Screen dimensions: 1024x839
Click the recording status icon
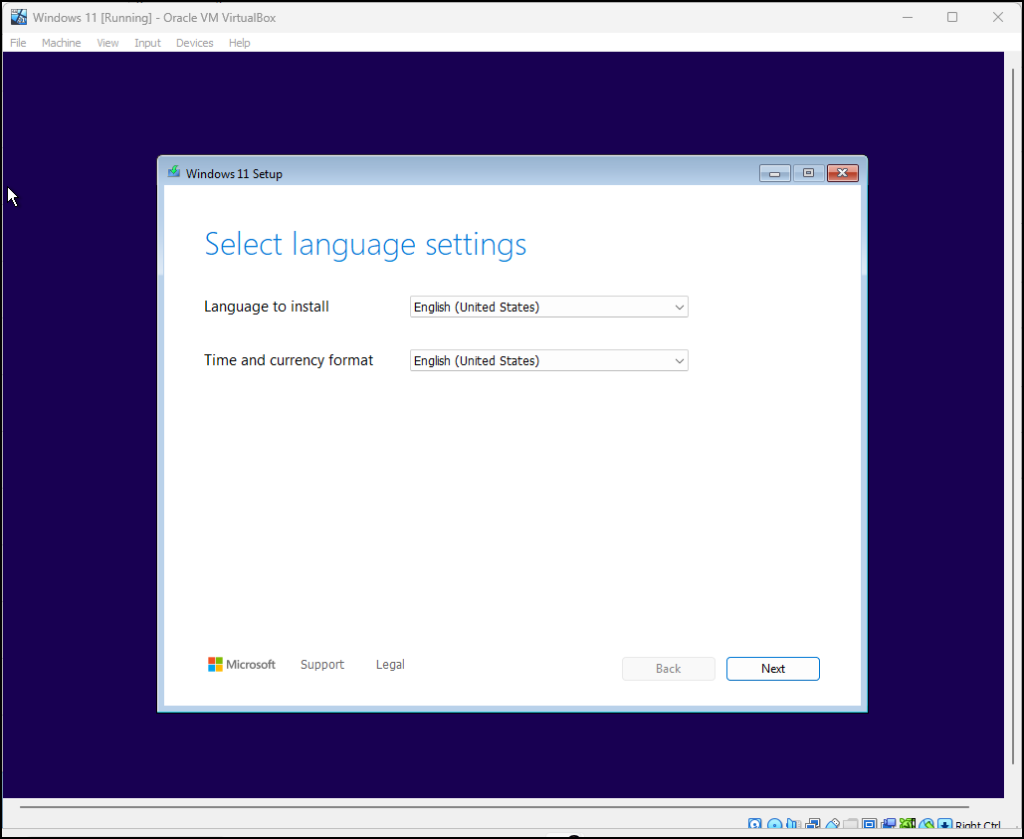(x=889, y=824)
